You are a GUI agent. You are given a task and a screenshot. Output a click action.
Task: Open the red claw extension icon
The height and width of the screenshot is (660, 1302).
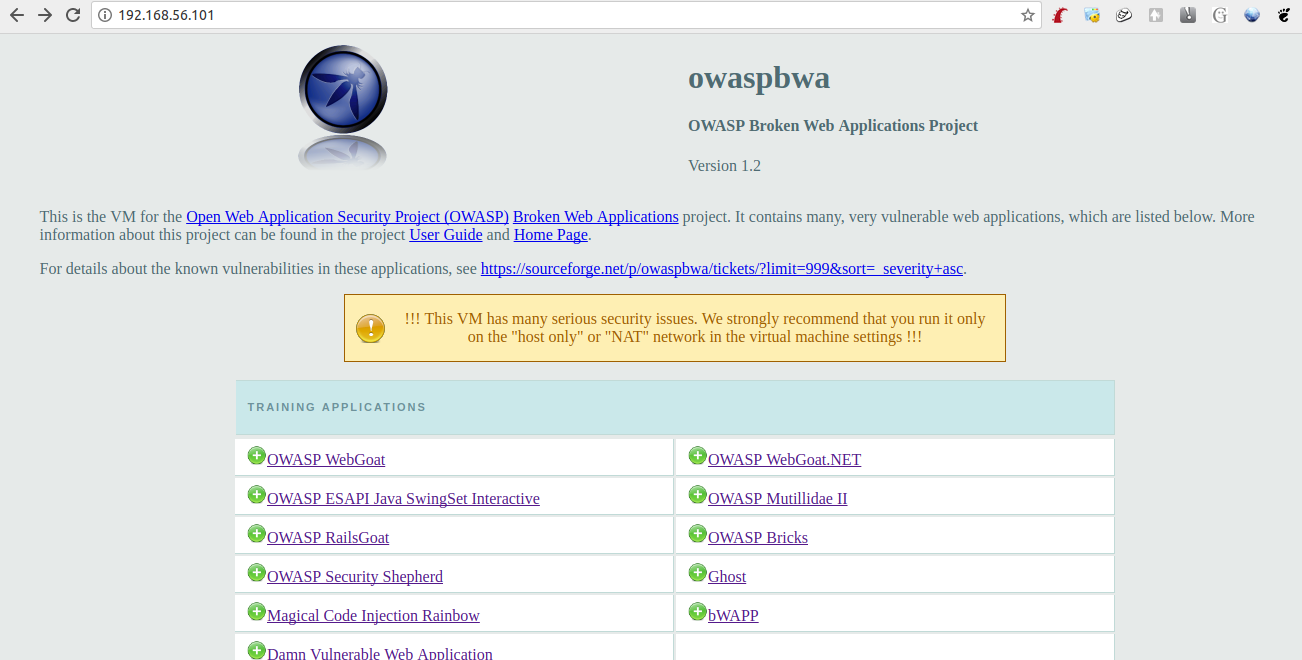(x=1060, y=15)
